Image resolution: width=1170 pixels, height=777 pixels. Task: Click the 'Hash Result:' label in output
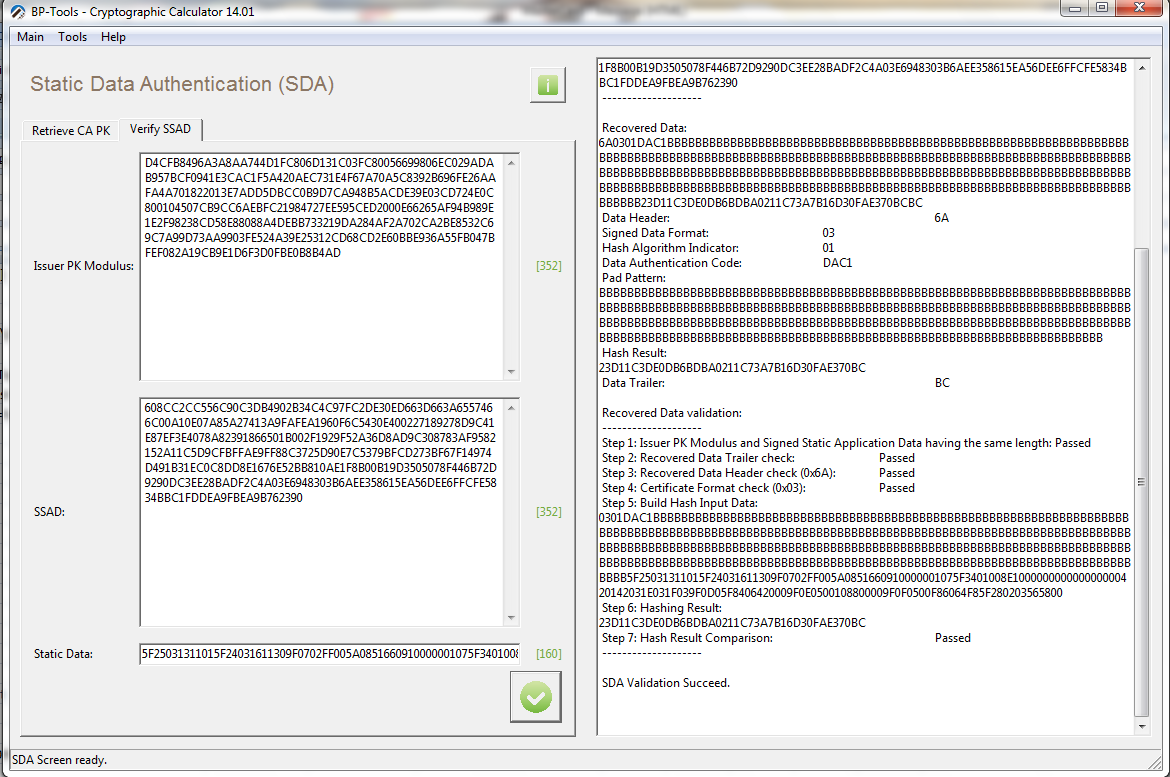634,353
